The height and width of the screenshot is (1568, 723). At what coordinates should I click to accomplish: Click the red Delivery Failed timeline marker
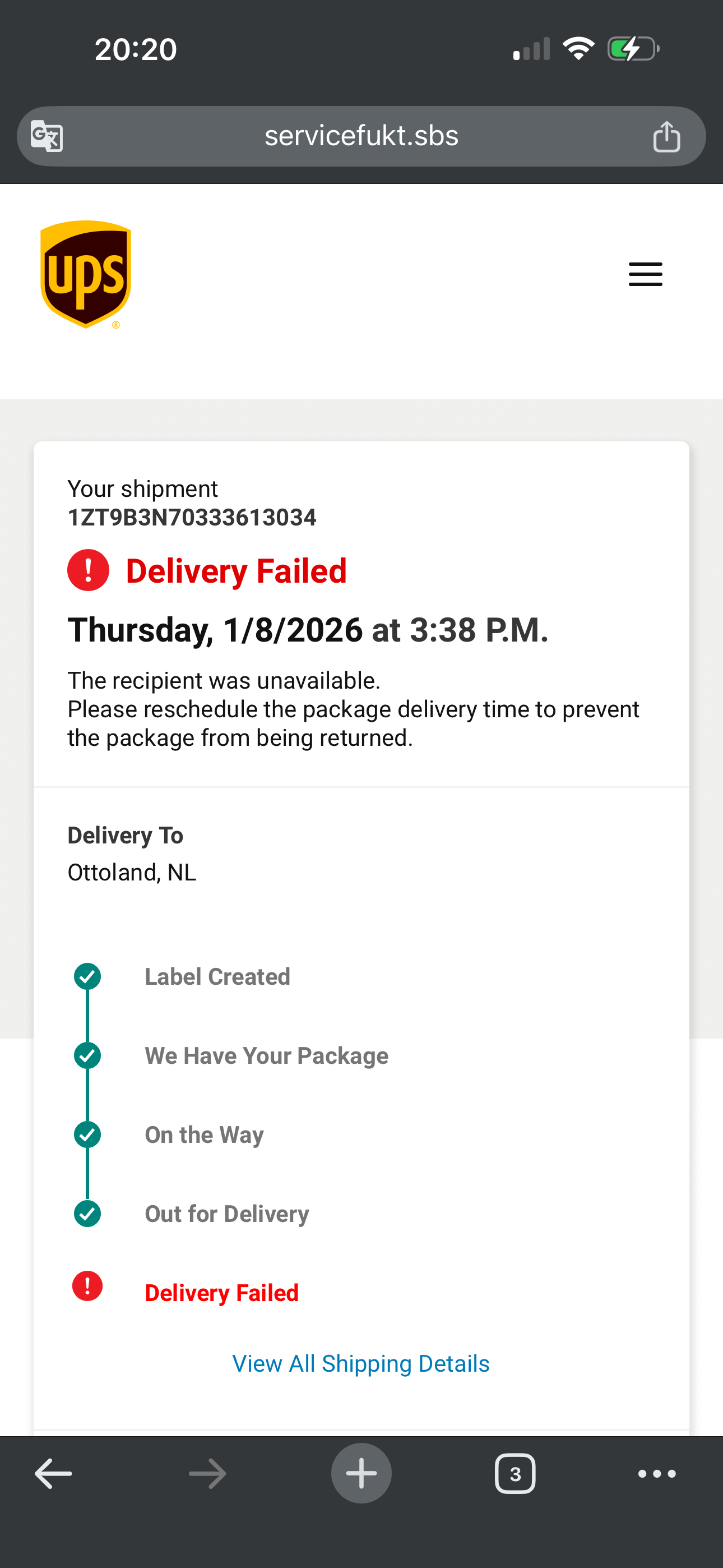pyautogui.click(x=87, y=1285)
